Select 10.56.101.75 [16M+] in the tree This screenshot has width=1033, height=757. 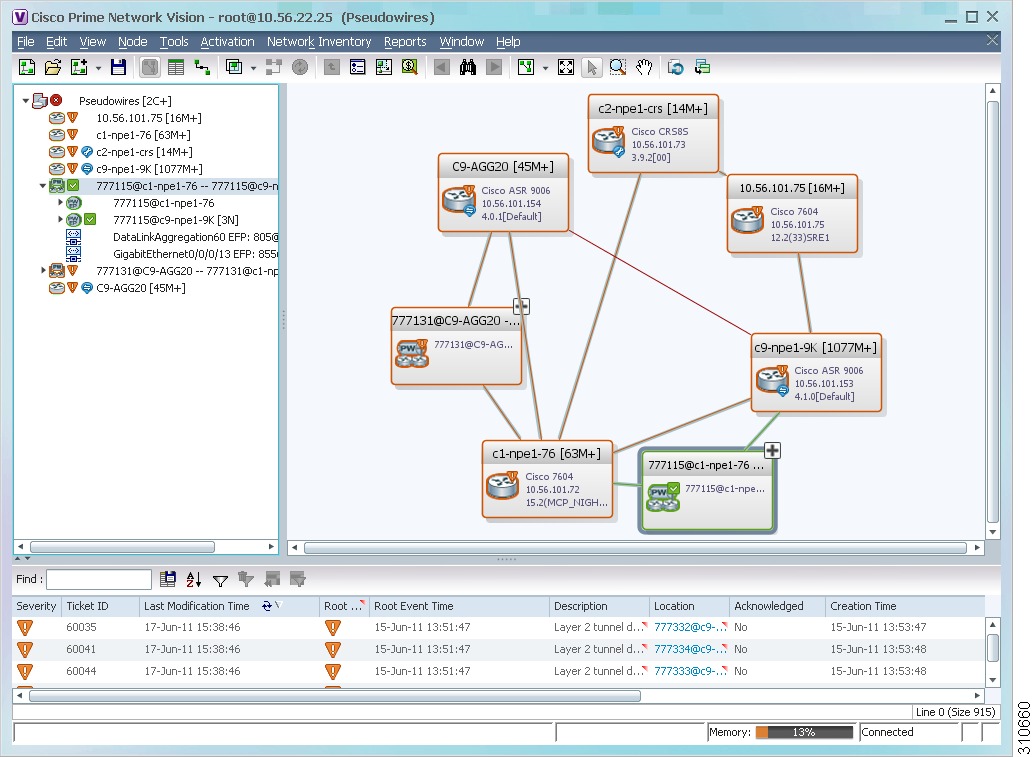[x=149, y=118]
